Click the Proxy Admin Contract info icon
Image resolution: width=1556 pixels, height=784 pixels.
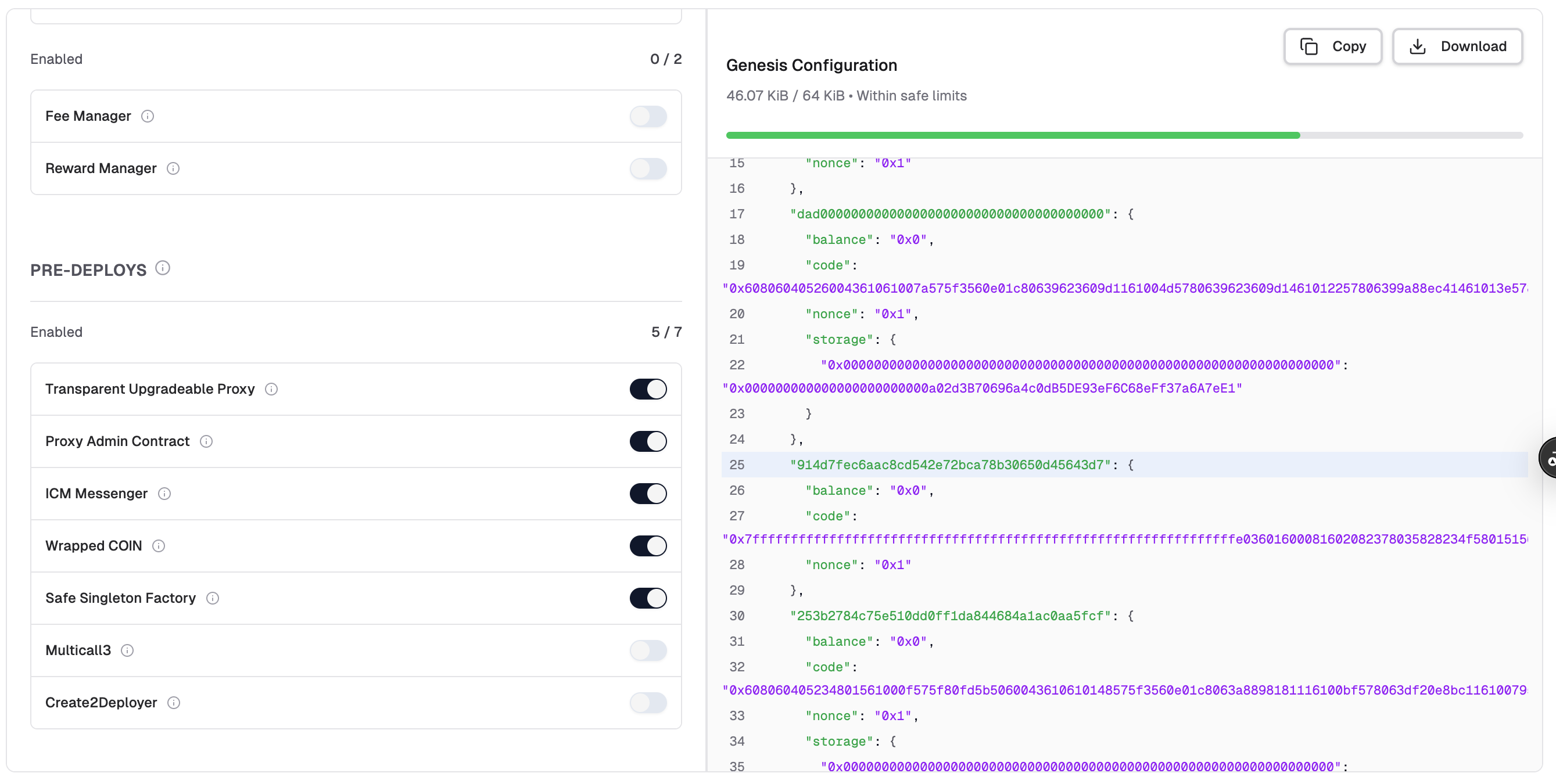[206, 442]
